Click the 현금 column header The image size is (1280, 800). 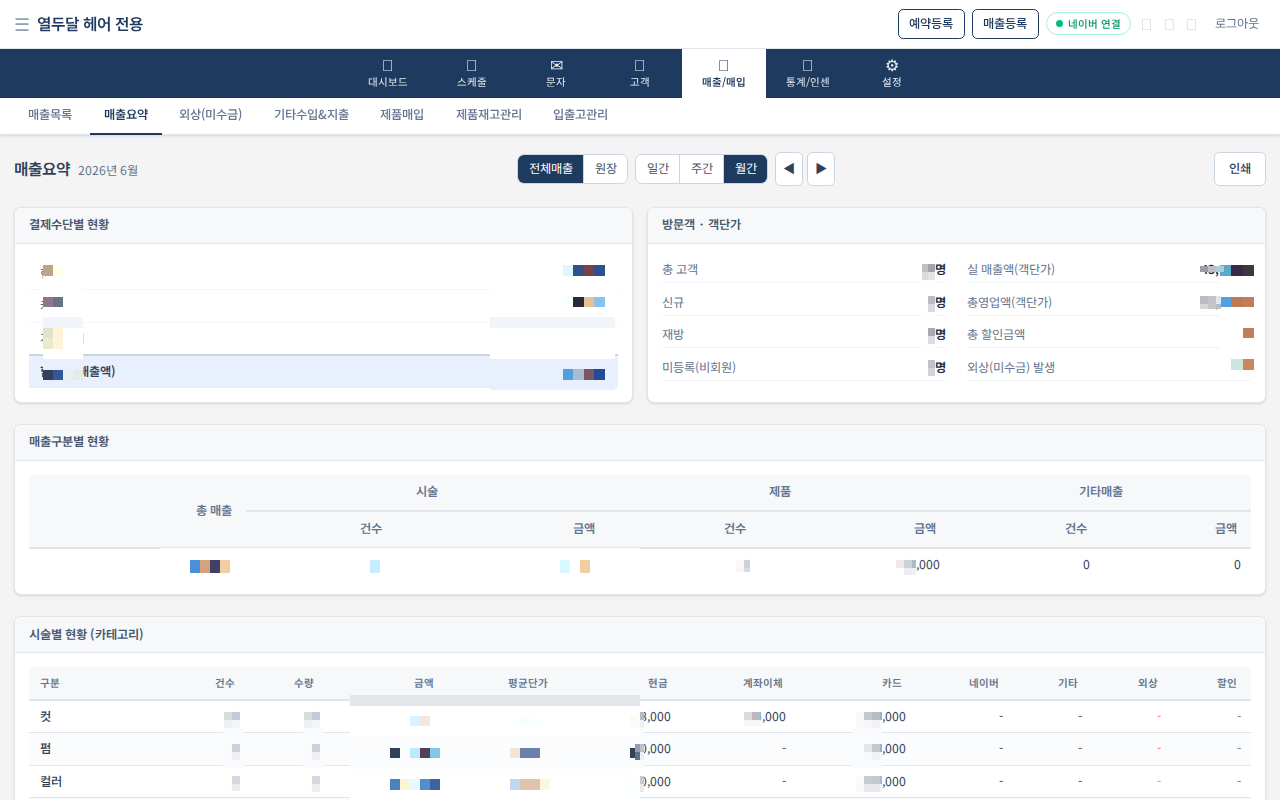[658, 683]
